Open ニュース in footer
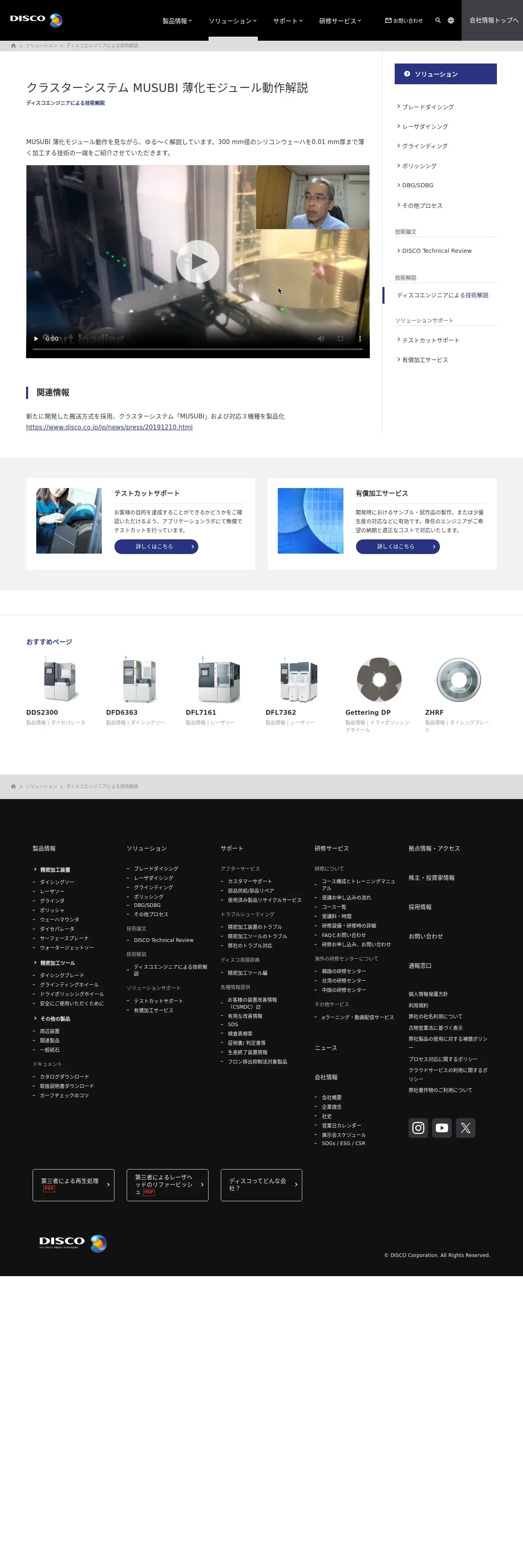This screenshot has width=523, height=1568. click(326, 1047)
